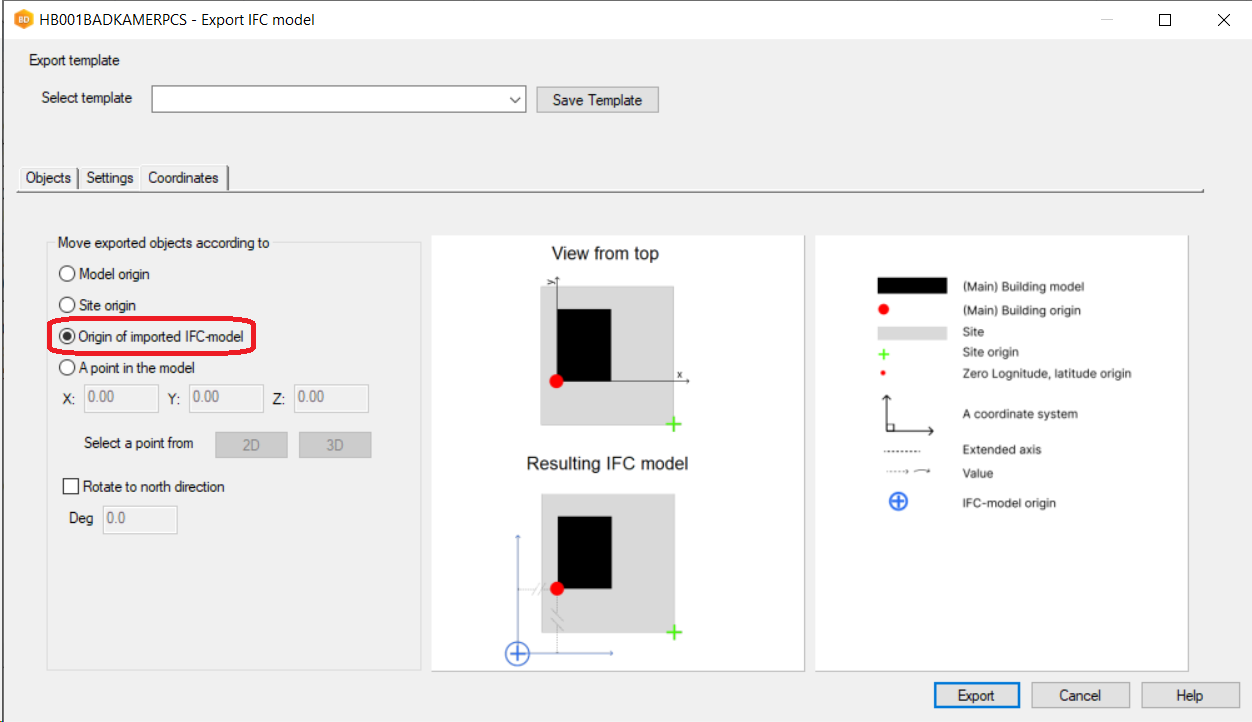Viewport: 1252px width, 722px height.
Task: Enable Rotate to north direction checkbox
Action: (71, 487)
